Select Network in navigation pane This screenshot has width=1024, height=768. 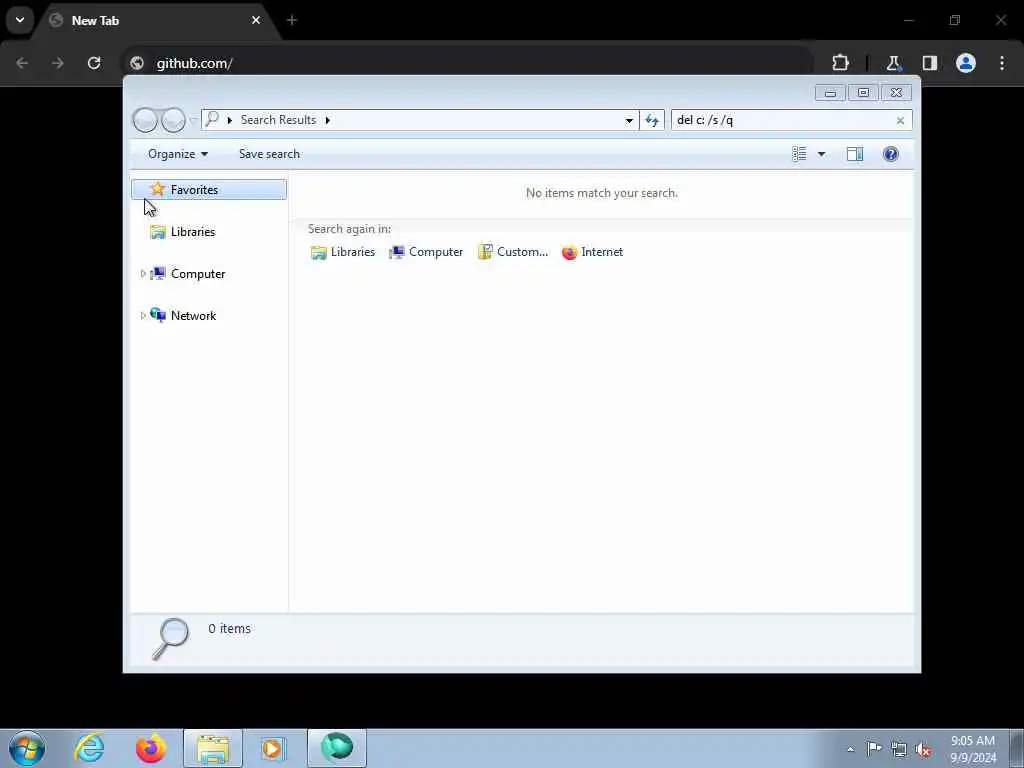193,315
